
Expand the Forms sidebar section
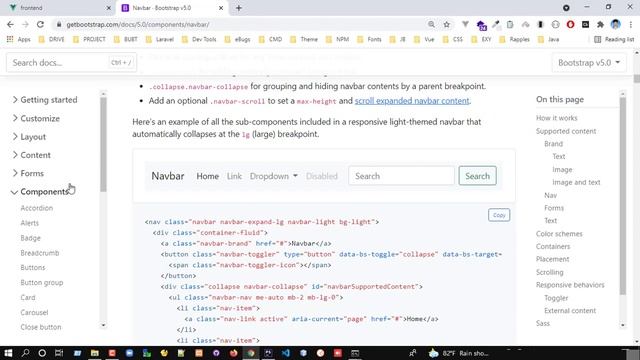28,173
